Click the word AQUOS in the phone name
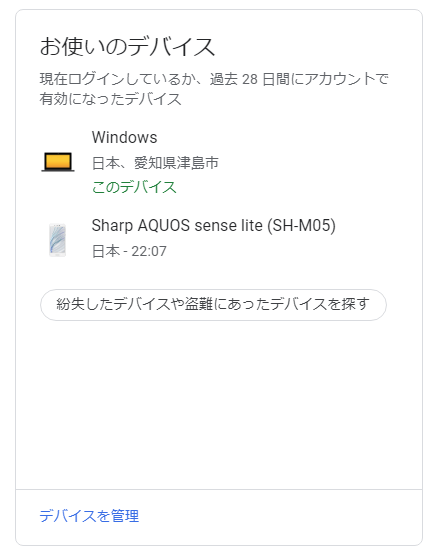Viewport: 436px width, 551px height. (164, 226)
